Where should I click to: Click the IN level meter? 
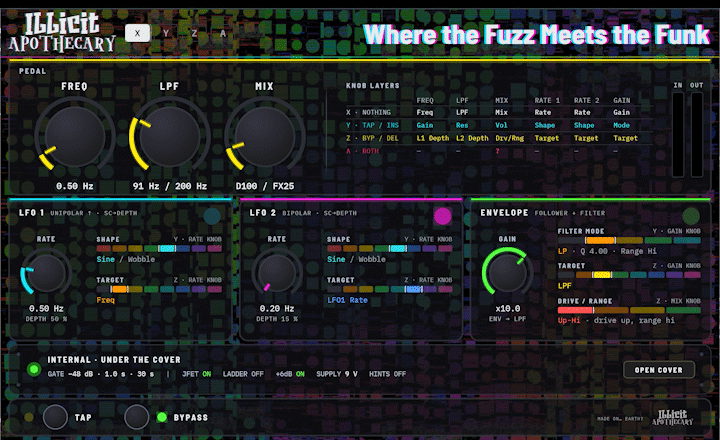(x=678, y=134)
